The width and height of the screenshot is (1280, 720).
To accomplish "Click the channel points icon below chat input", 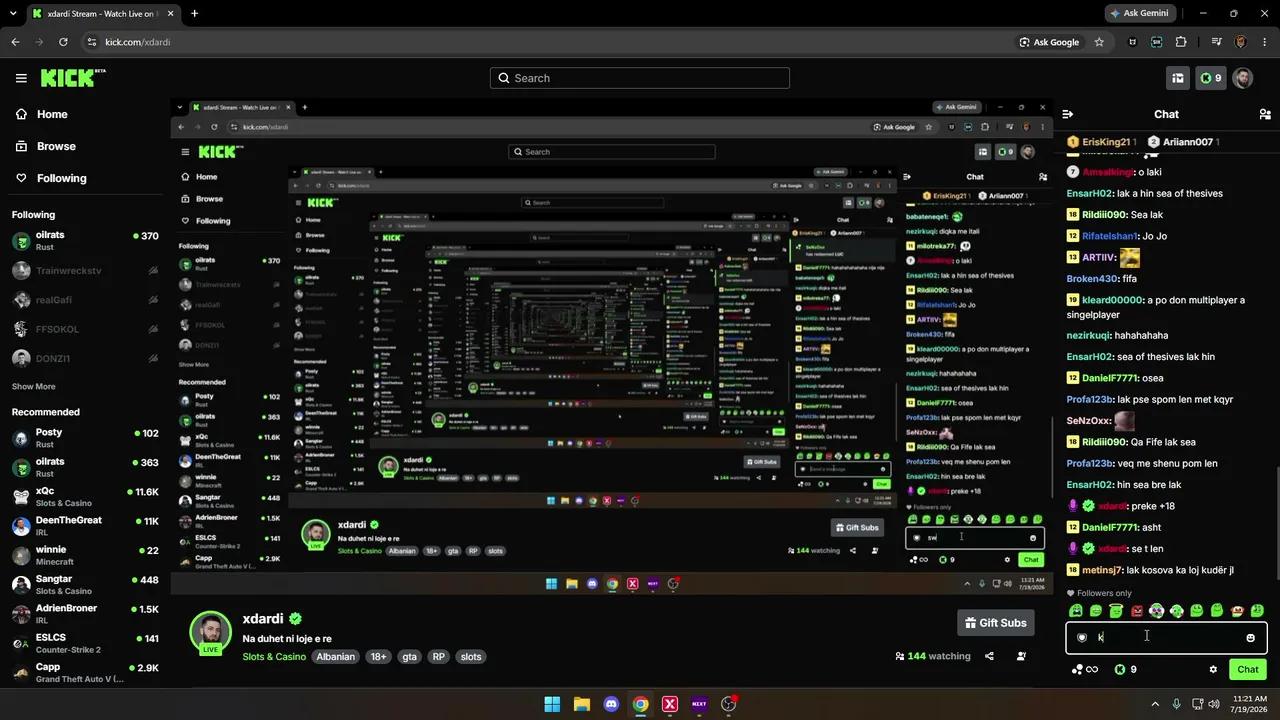I will pos(1084,669).
